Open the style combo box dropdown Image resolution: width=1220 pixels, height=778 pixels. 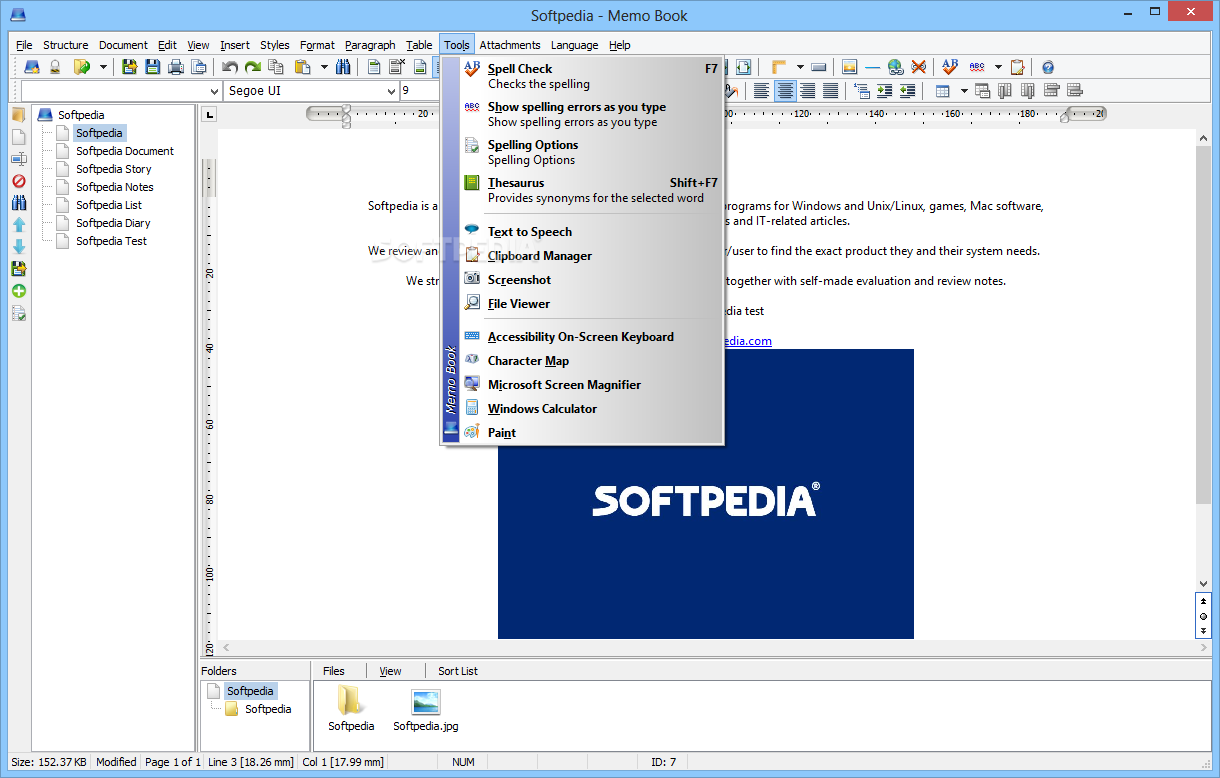pos(214,91)
